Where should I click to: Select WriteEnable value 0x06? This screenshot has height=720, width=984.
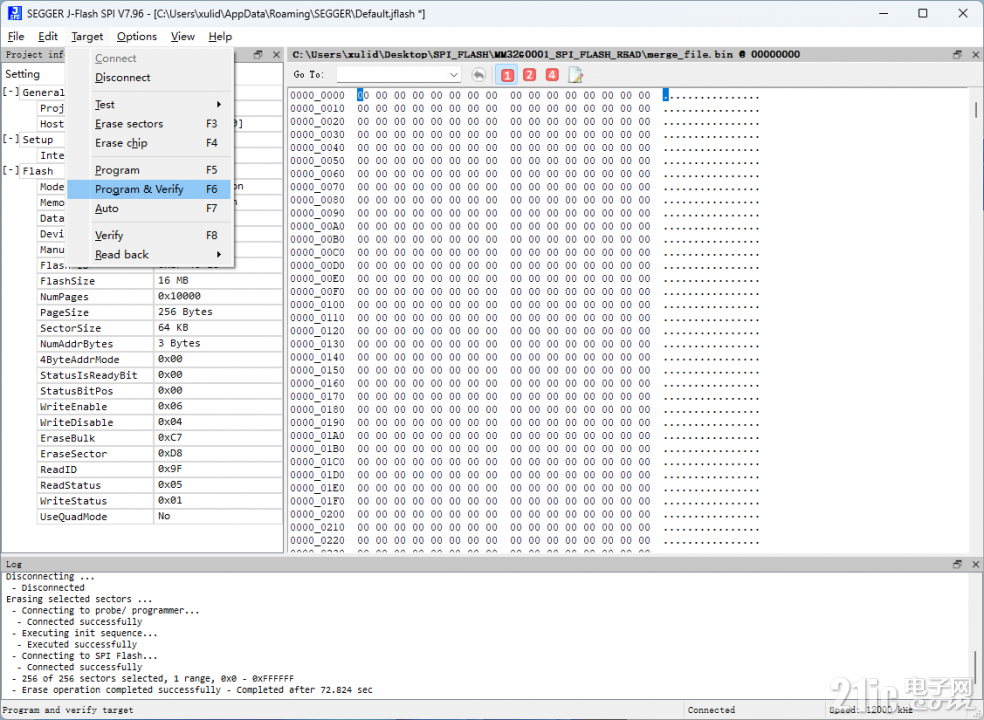[218, 406]
